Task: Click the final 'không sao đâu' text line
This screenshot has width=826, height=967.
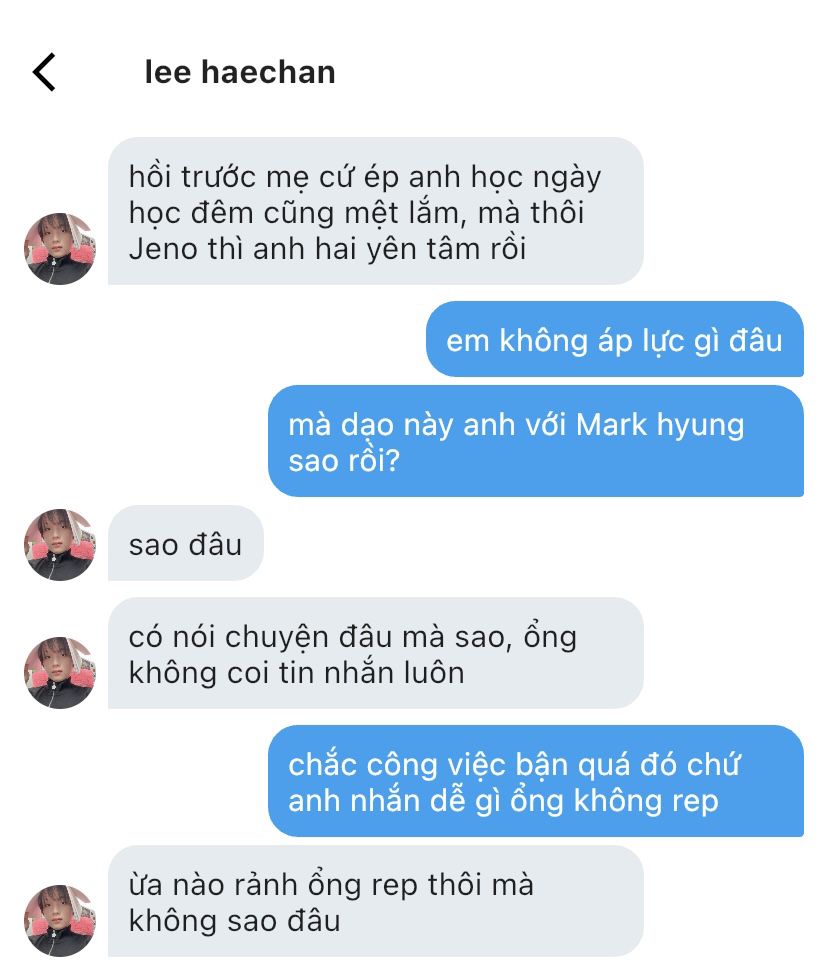Action: tap(234, 921)
